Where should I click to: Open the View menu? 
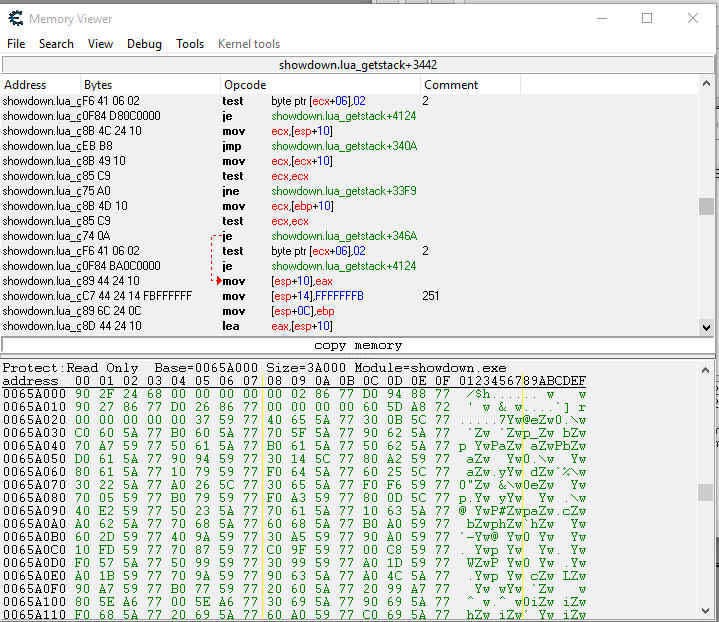coord(100,44)
